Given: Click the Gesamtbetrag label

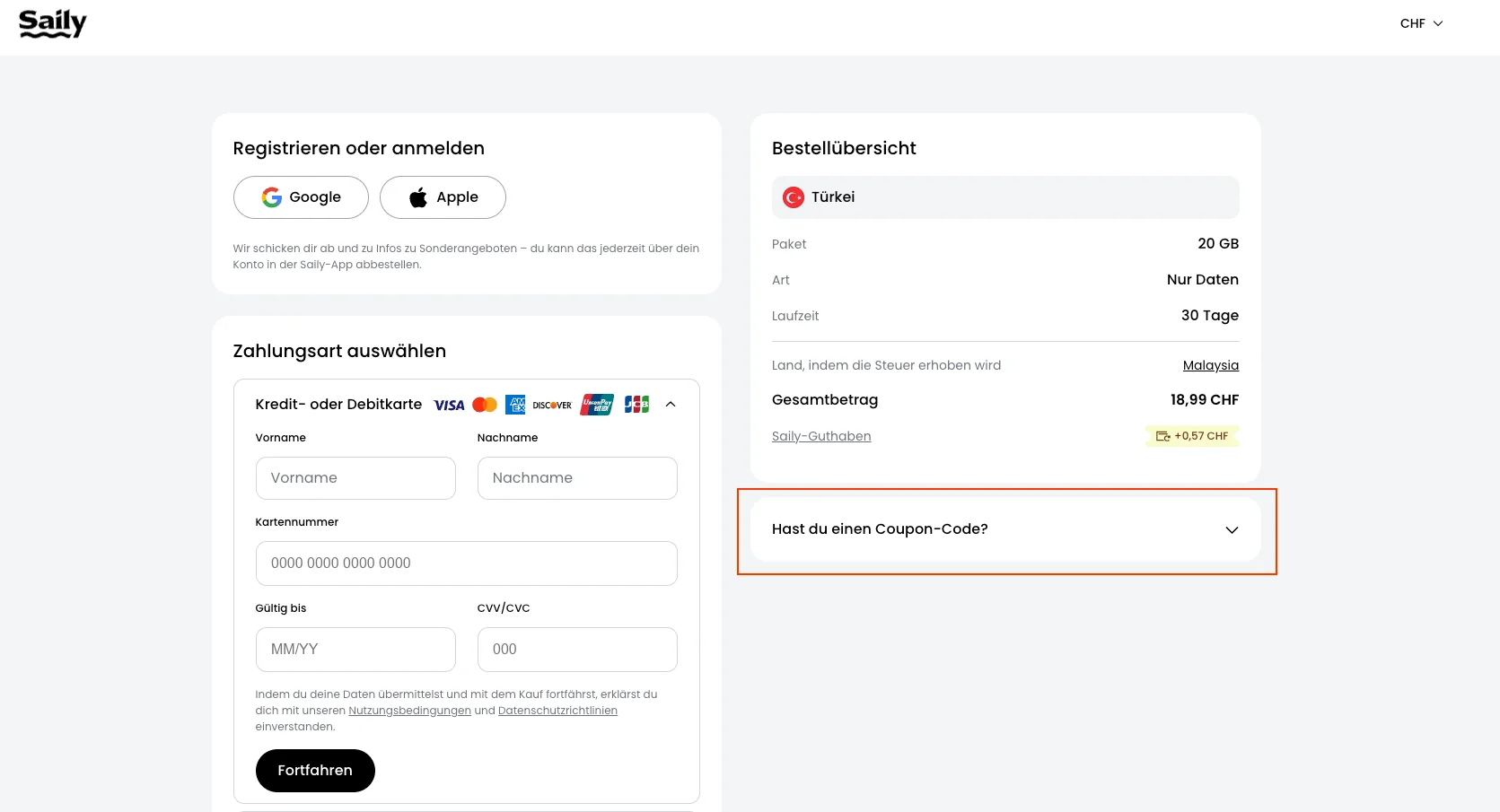Looking at the screenshot, I should click(825, 400).
